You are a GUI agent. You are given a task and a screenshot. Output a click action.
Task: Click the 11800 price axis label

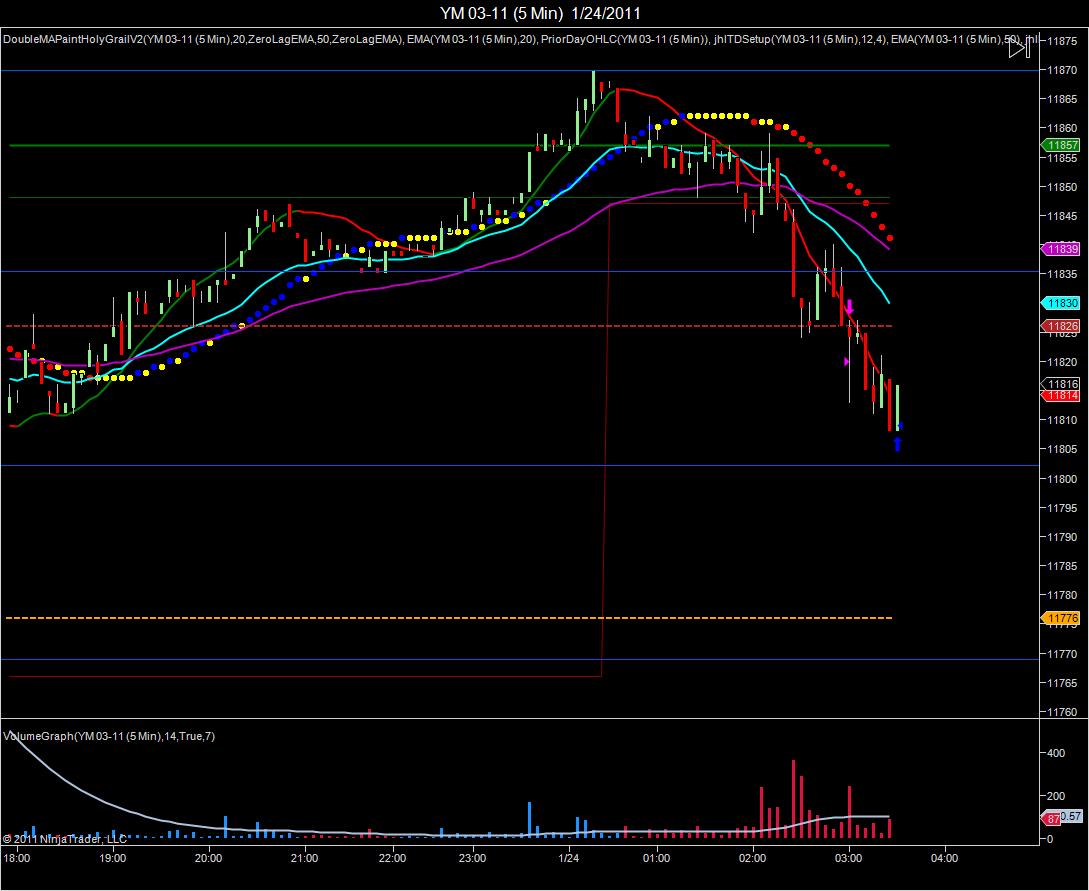[x=1062, y=478]
